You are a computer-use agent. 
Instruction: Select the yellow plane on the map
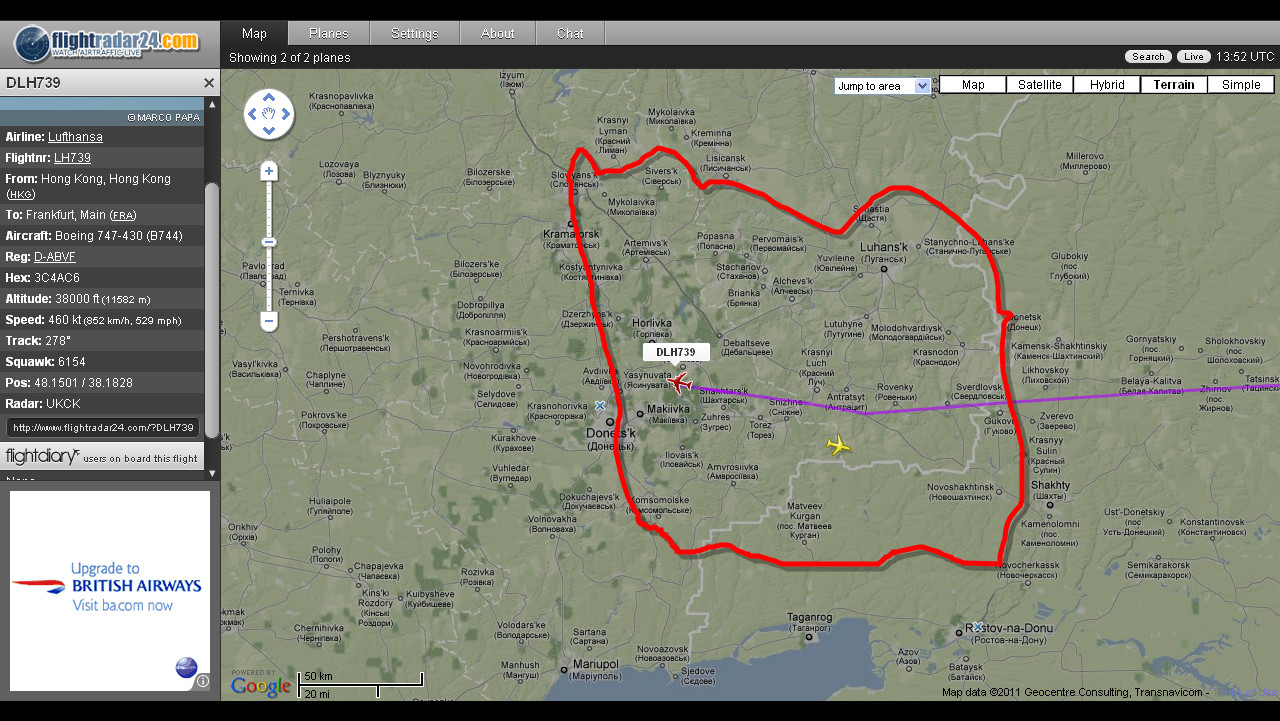pyautogui.click(x=838, y=445)
